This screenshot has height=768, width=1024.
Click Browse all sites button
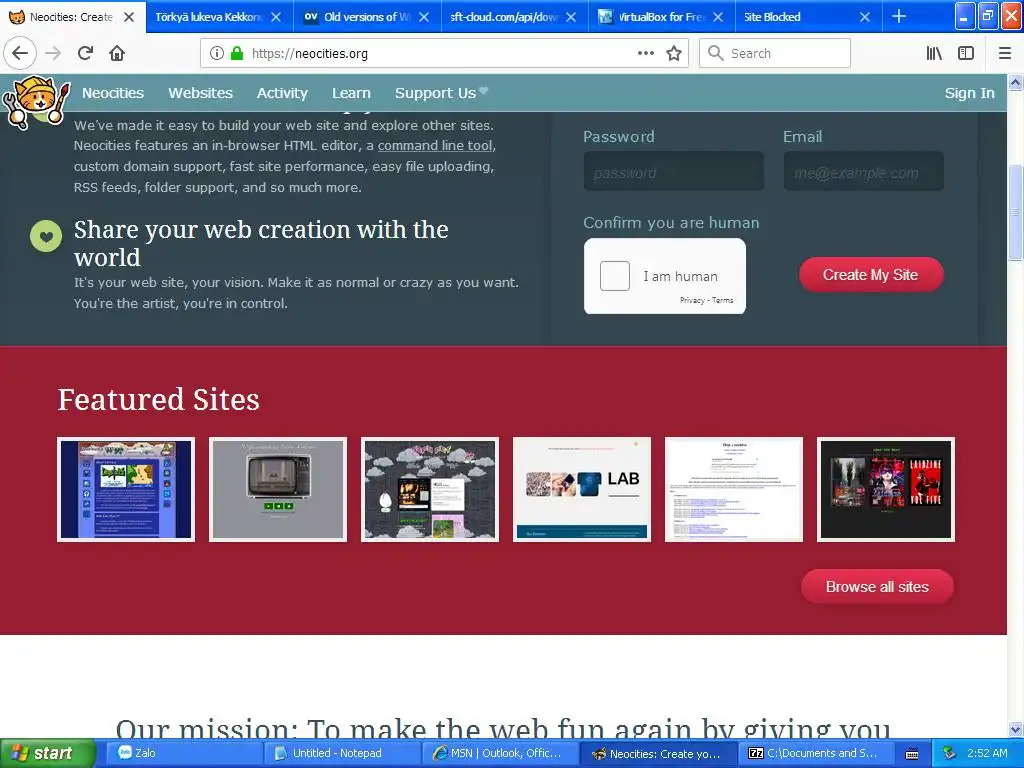point(877,586)
